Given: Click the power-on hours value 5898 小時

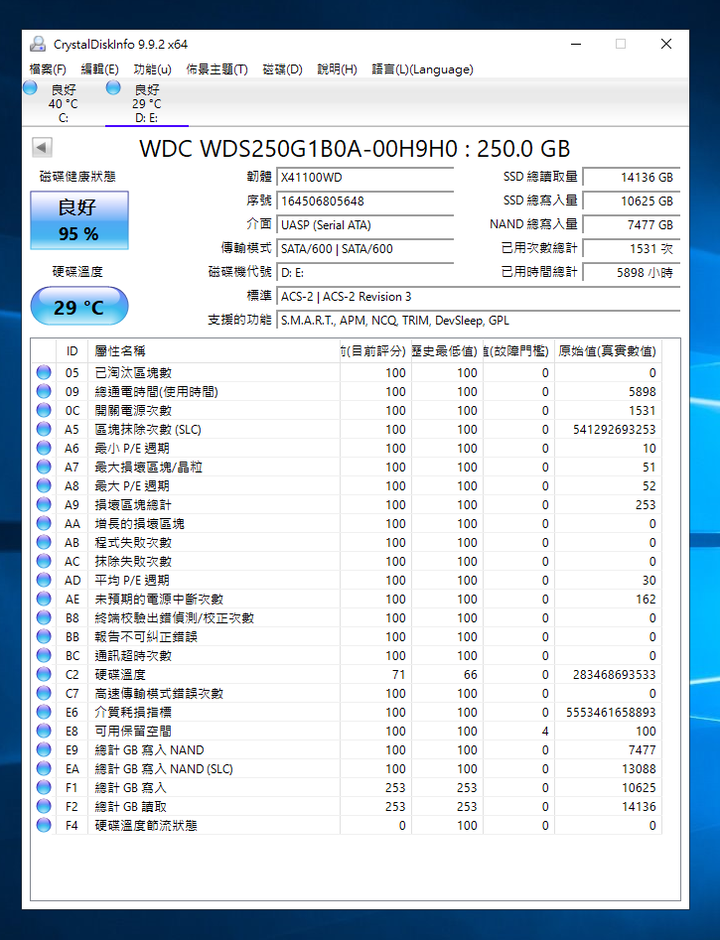Looking at the screenshot, I should [631, 273].
